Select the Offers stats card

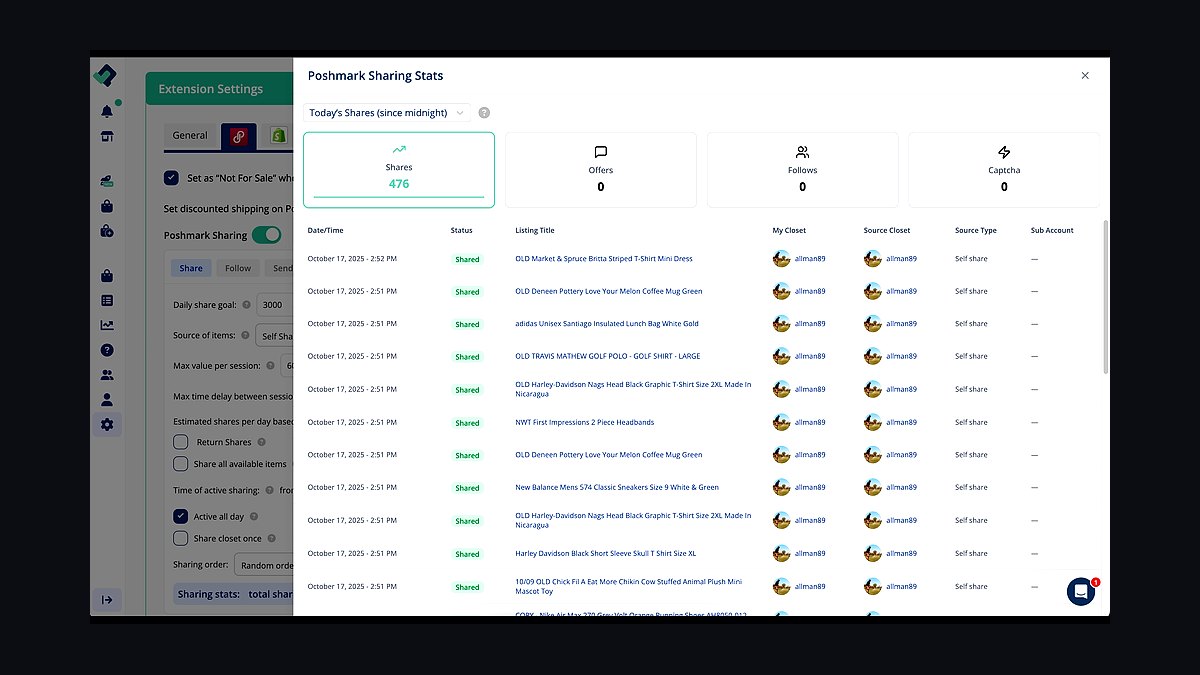[x=601, y=170]
